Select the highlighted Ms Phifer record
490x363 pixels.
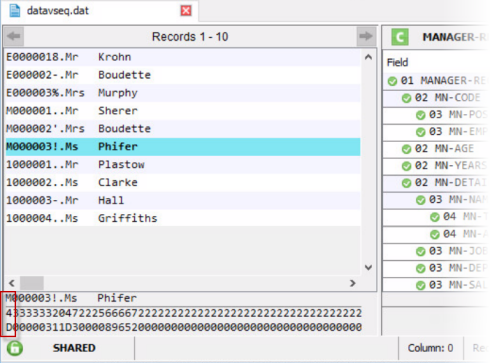[x=183, y=147]
